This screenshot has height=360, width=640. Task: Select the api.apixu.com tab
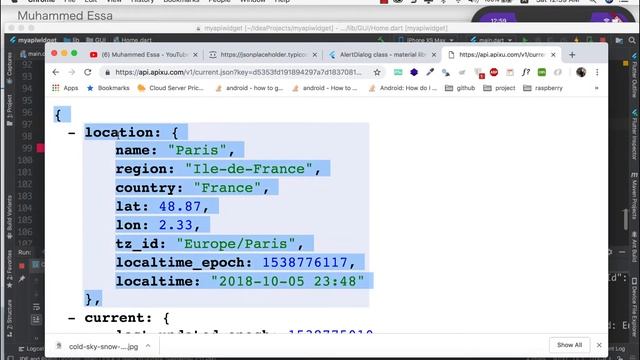pyautogui.click(x=501, y=54)
